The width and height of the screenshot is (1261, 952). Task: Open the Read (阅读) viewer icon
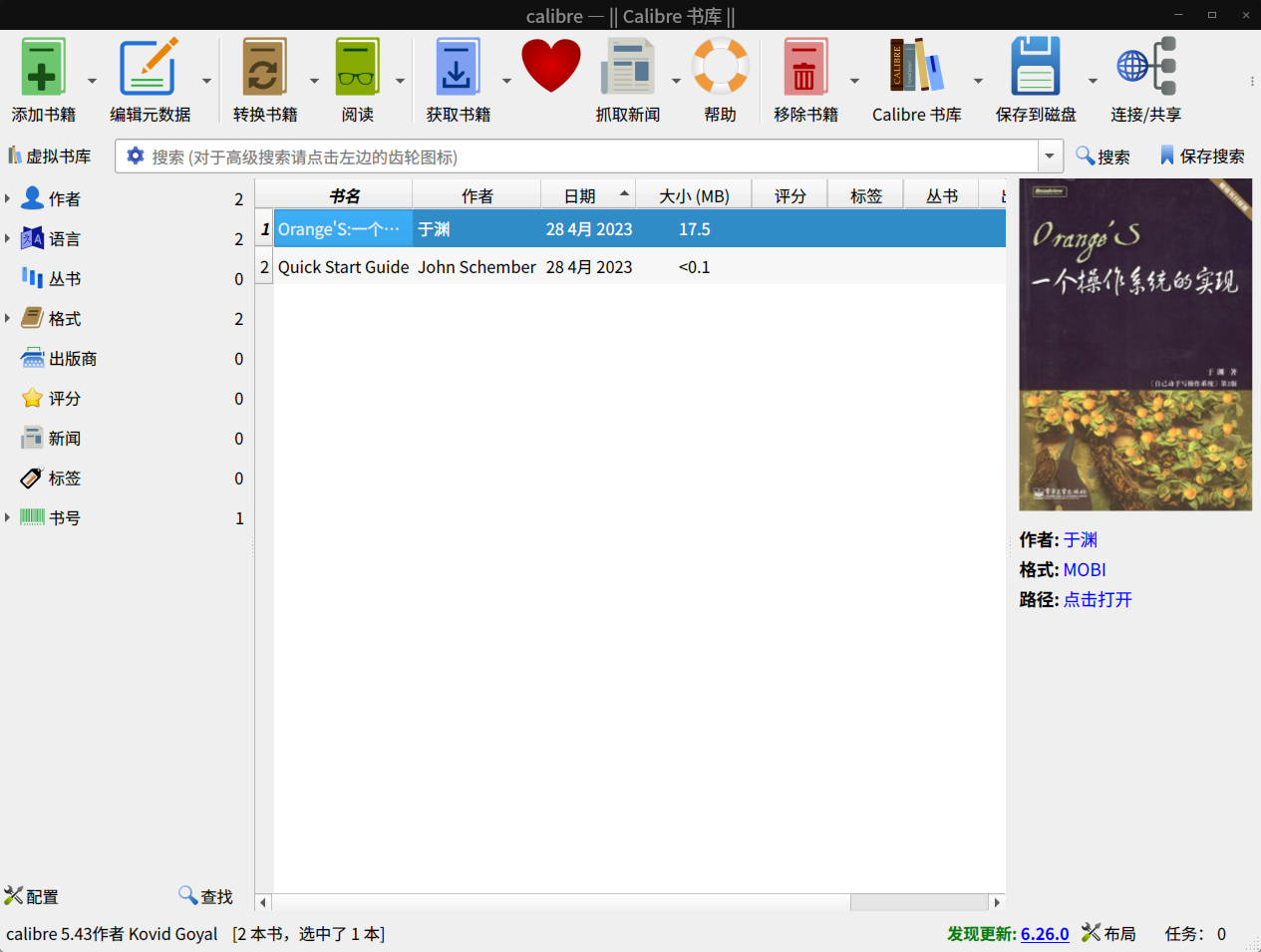click(x=357, y=68)
